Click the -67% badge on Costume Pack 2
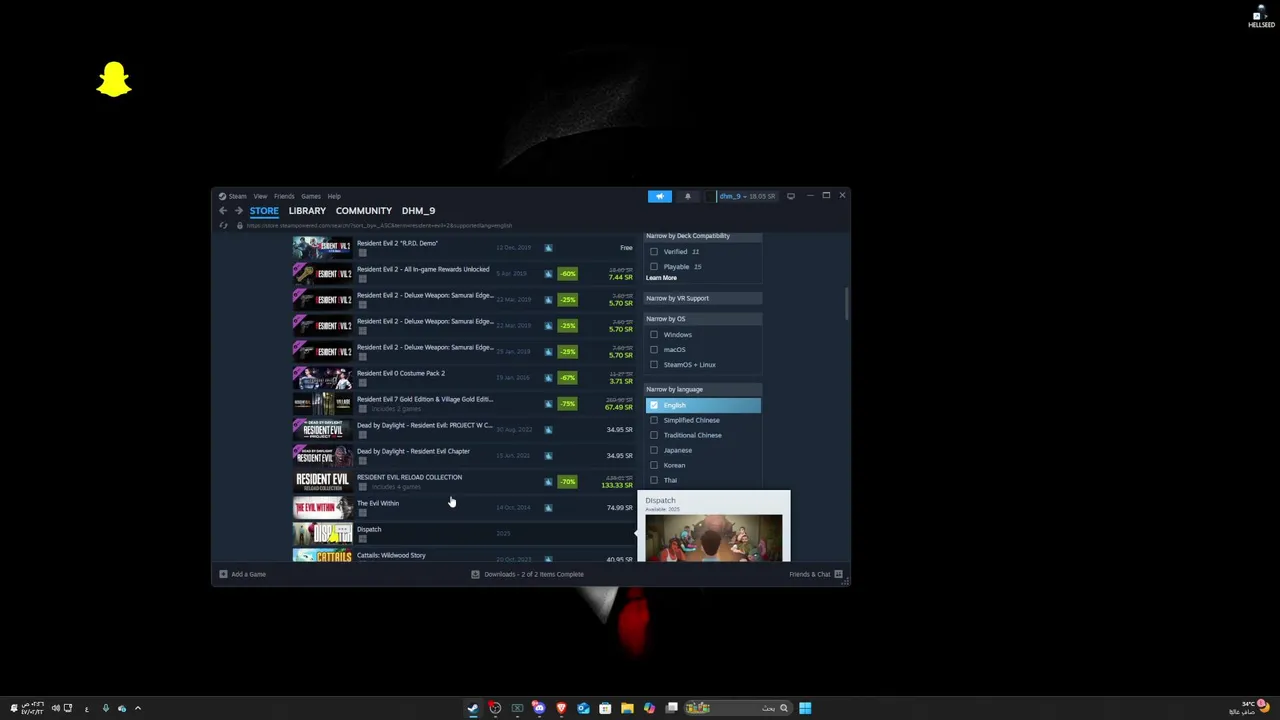Viewport: 1280px width, 720px height. click(x=568, y=378)
